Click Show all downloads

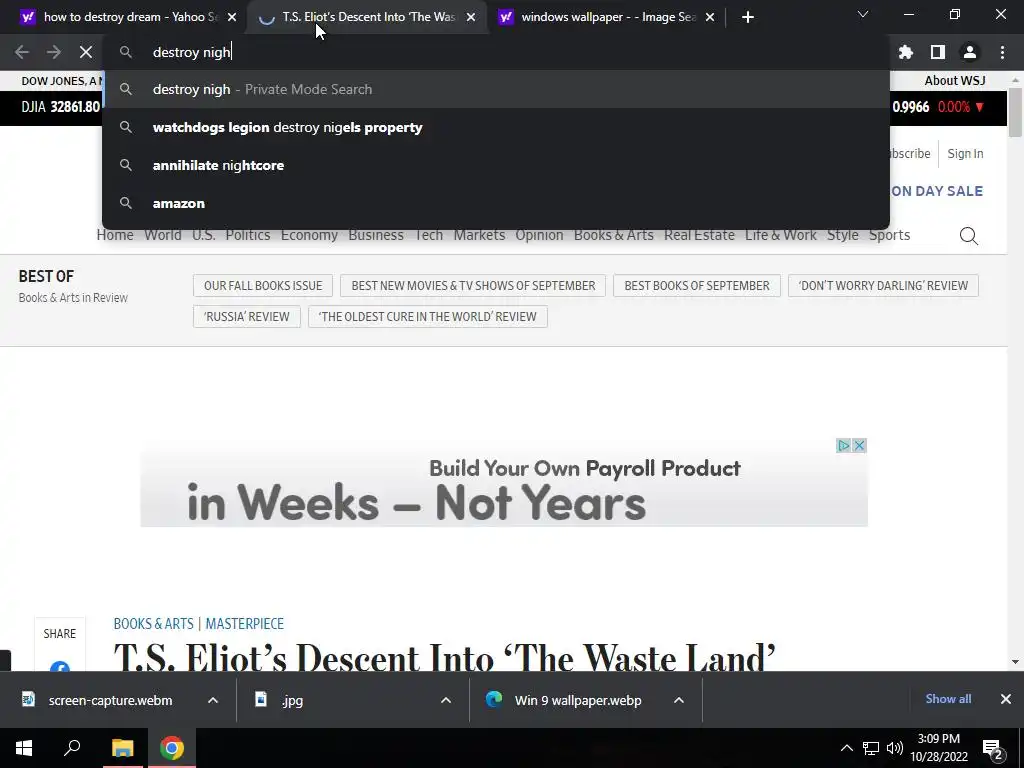(x=948, y=699)
